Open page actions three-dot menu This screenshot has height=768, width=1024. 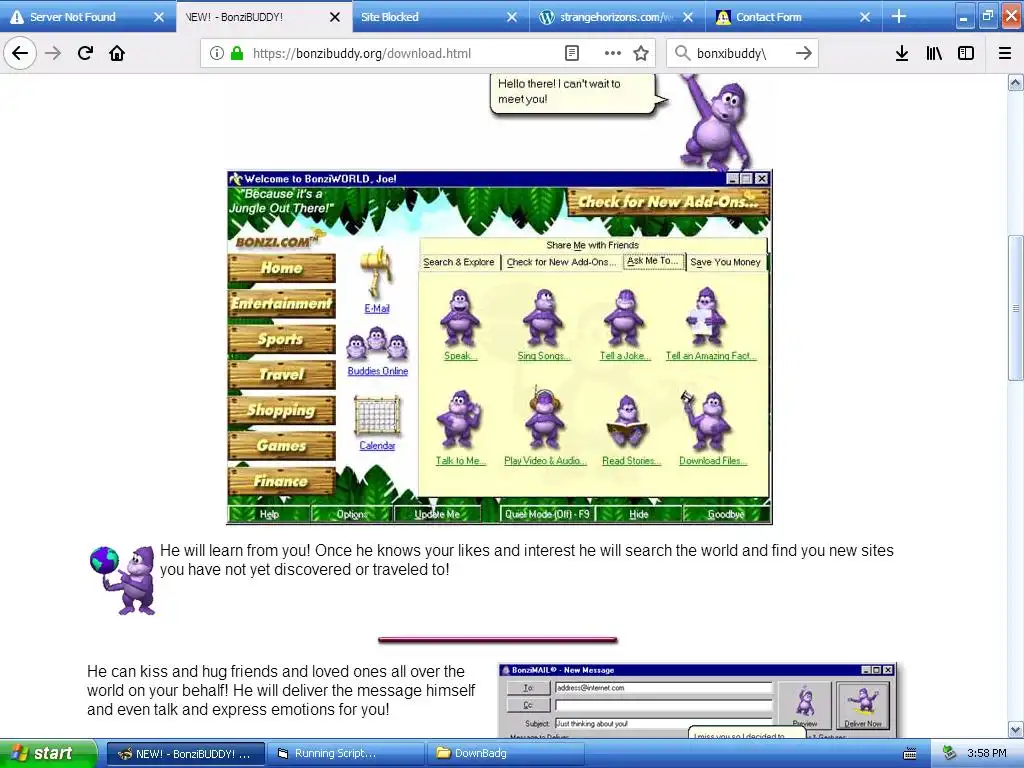(613, 53)
